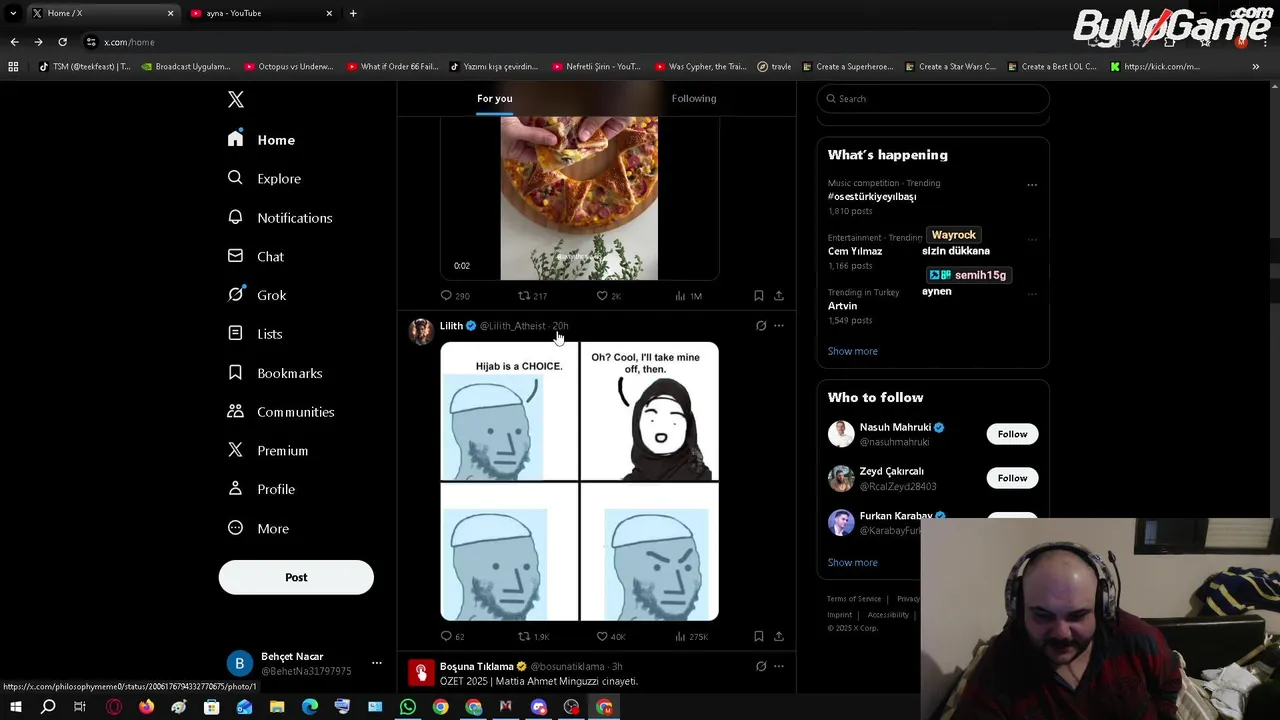Open the Cem Yılmaz trending topic
1280x720 pixels.
click(855, 251)
